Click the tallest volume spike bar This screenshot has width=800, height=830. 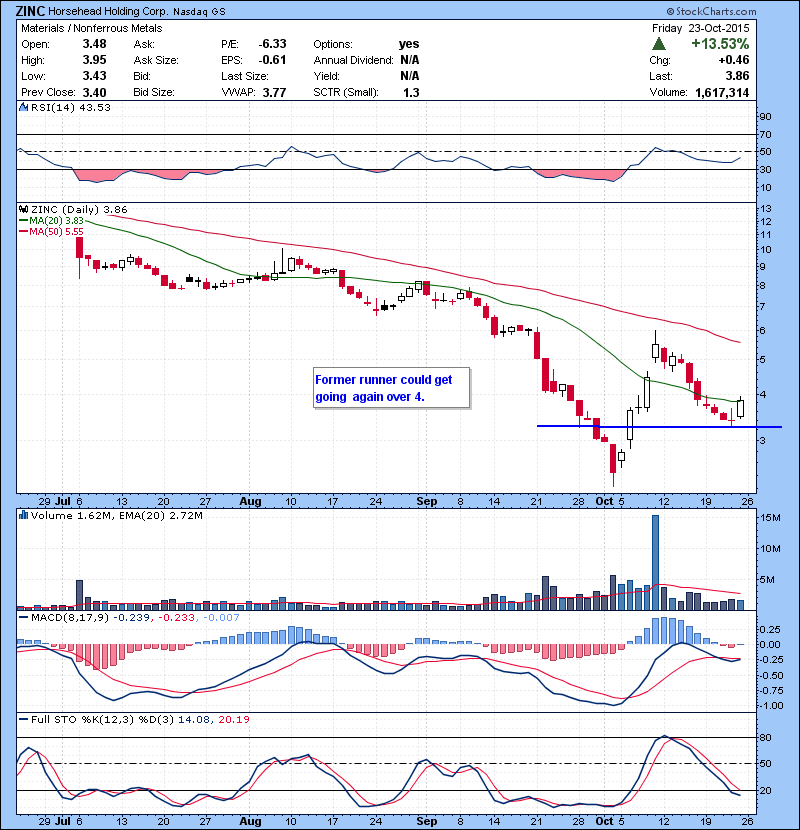(655, 562)
